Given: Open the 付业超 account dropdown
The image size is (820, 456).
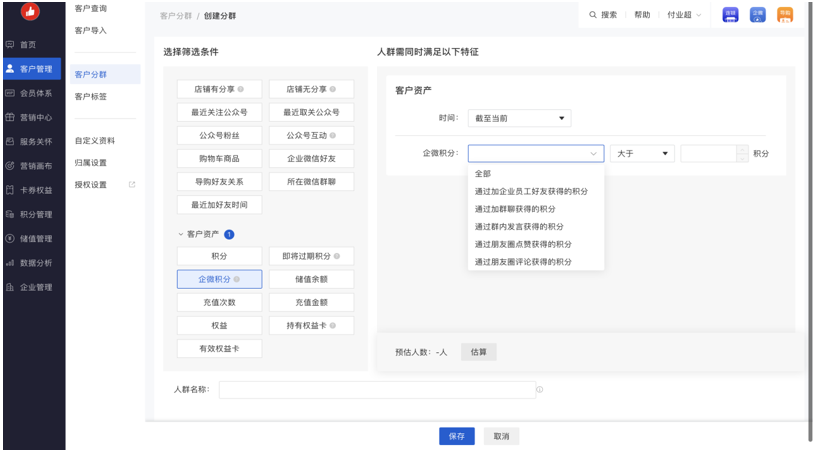Looking at the screenshot, I should pyautogui.click(x=684, y=15).
